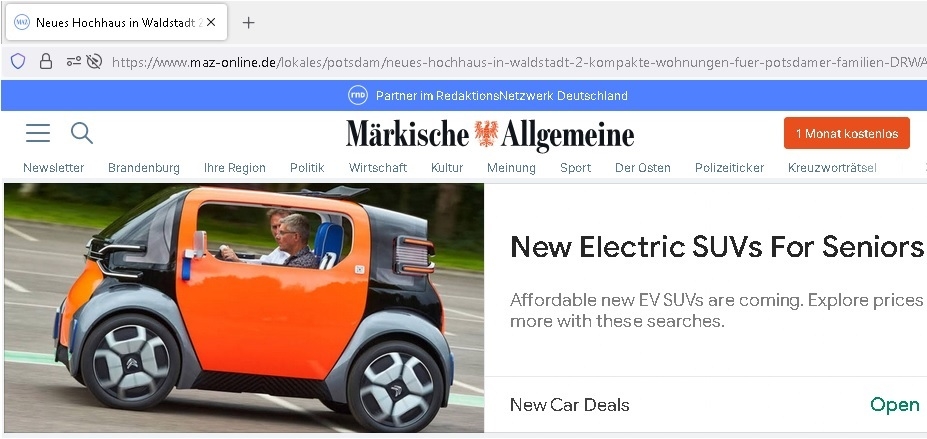Open the Kreuzworträtsel section
The height and width of the screenshot is (439, 927).
(832, 168)
